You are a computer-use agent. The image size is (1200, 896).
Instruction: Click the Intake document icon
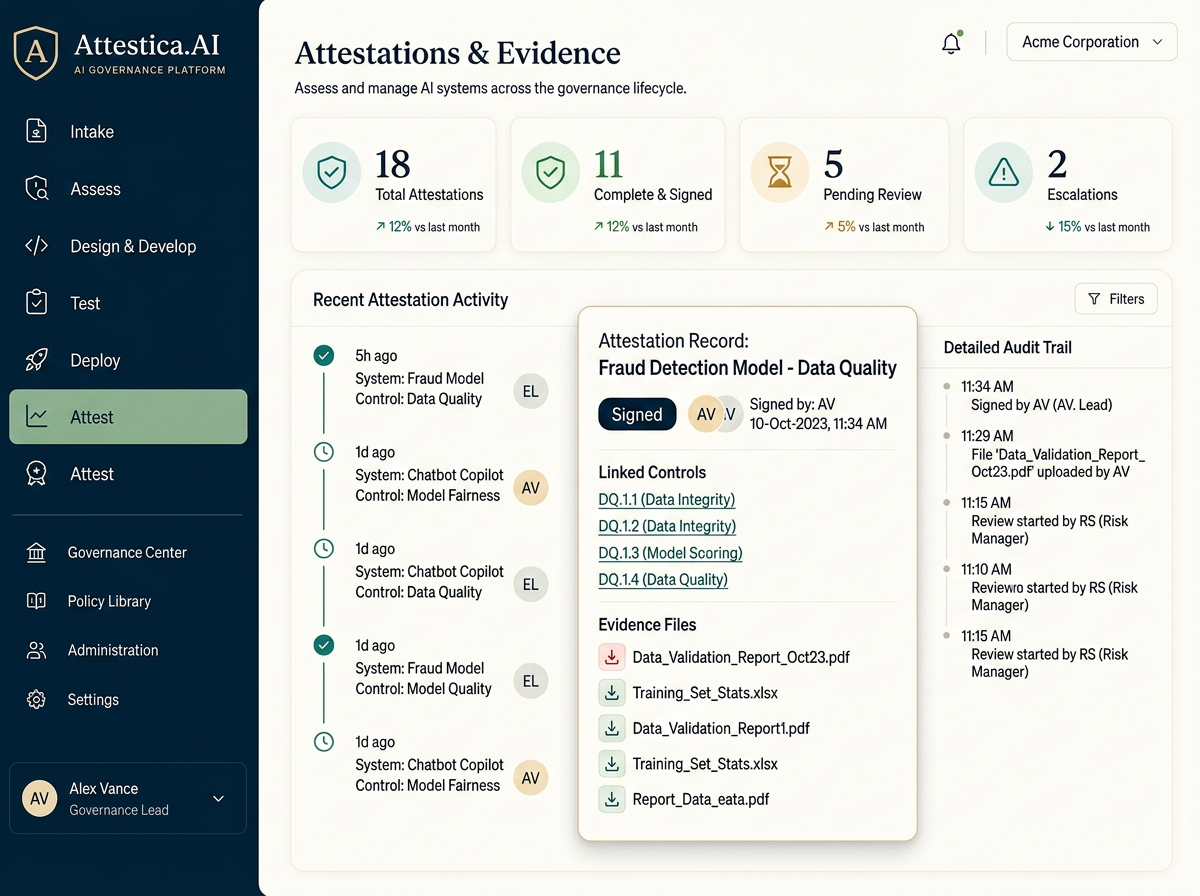[37, 132]
